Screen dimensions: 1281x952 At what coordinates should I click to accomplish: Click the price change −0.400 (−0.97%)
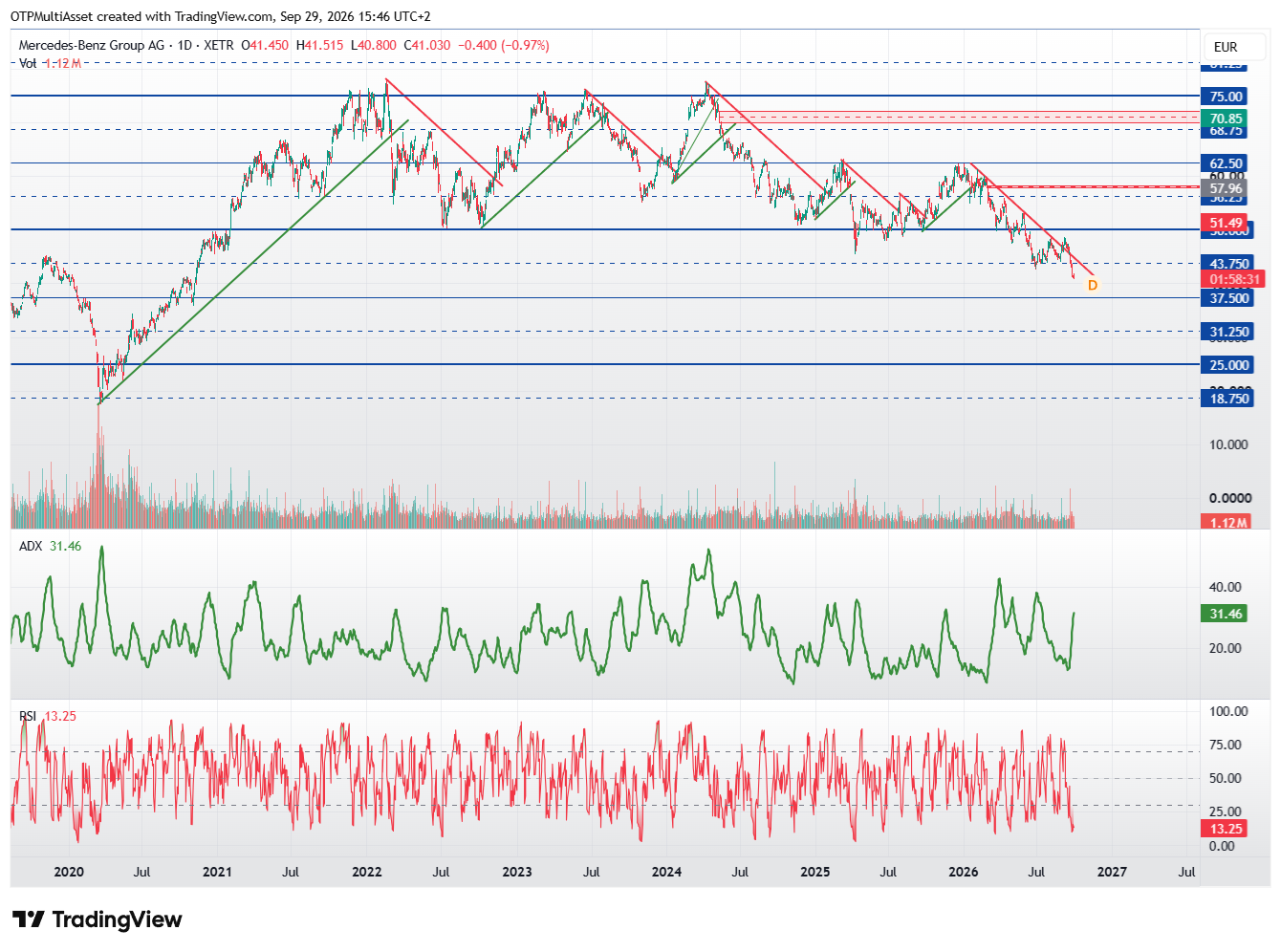pyautogui.click(x=504, y=45)
